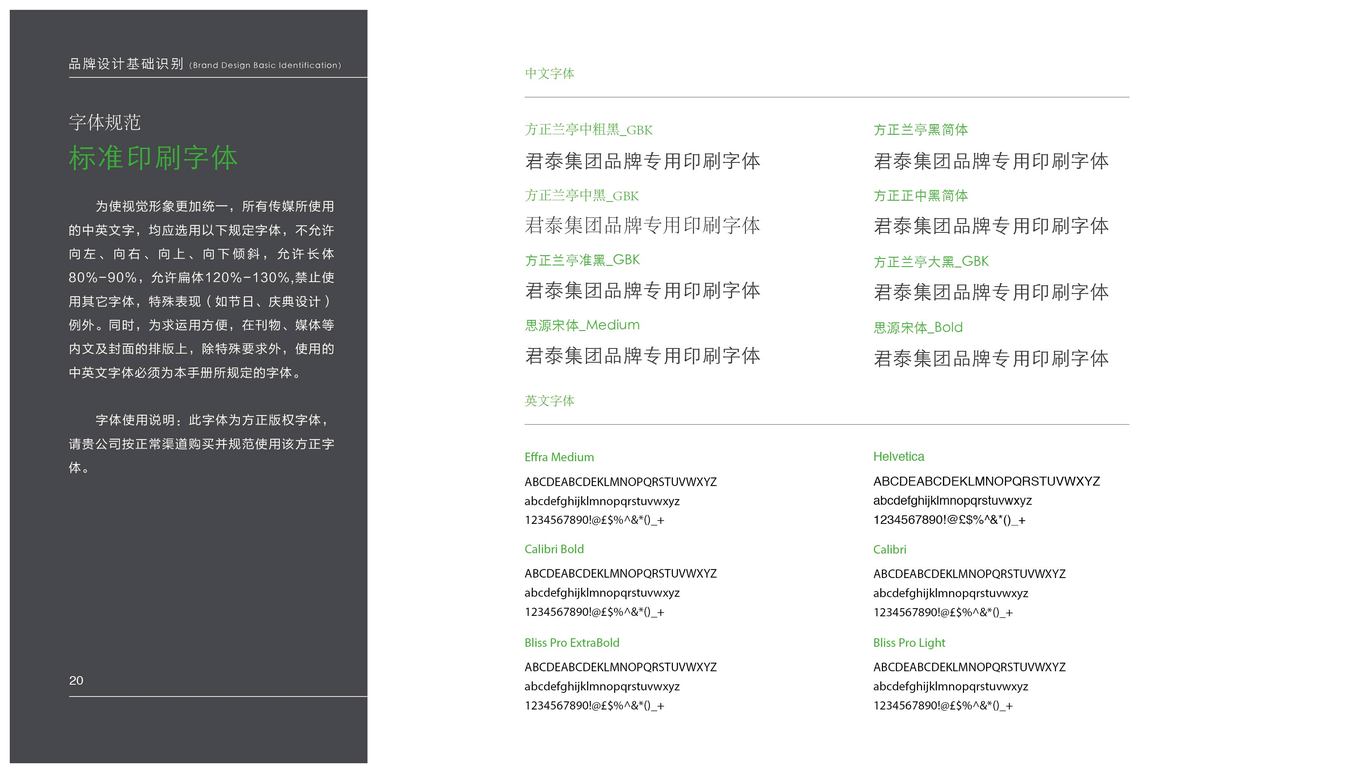The image size is (1366, 773).
Task: Select the lowercase sample under Bliss Pro ExtraBold
Action: pos(602,686)
